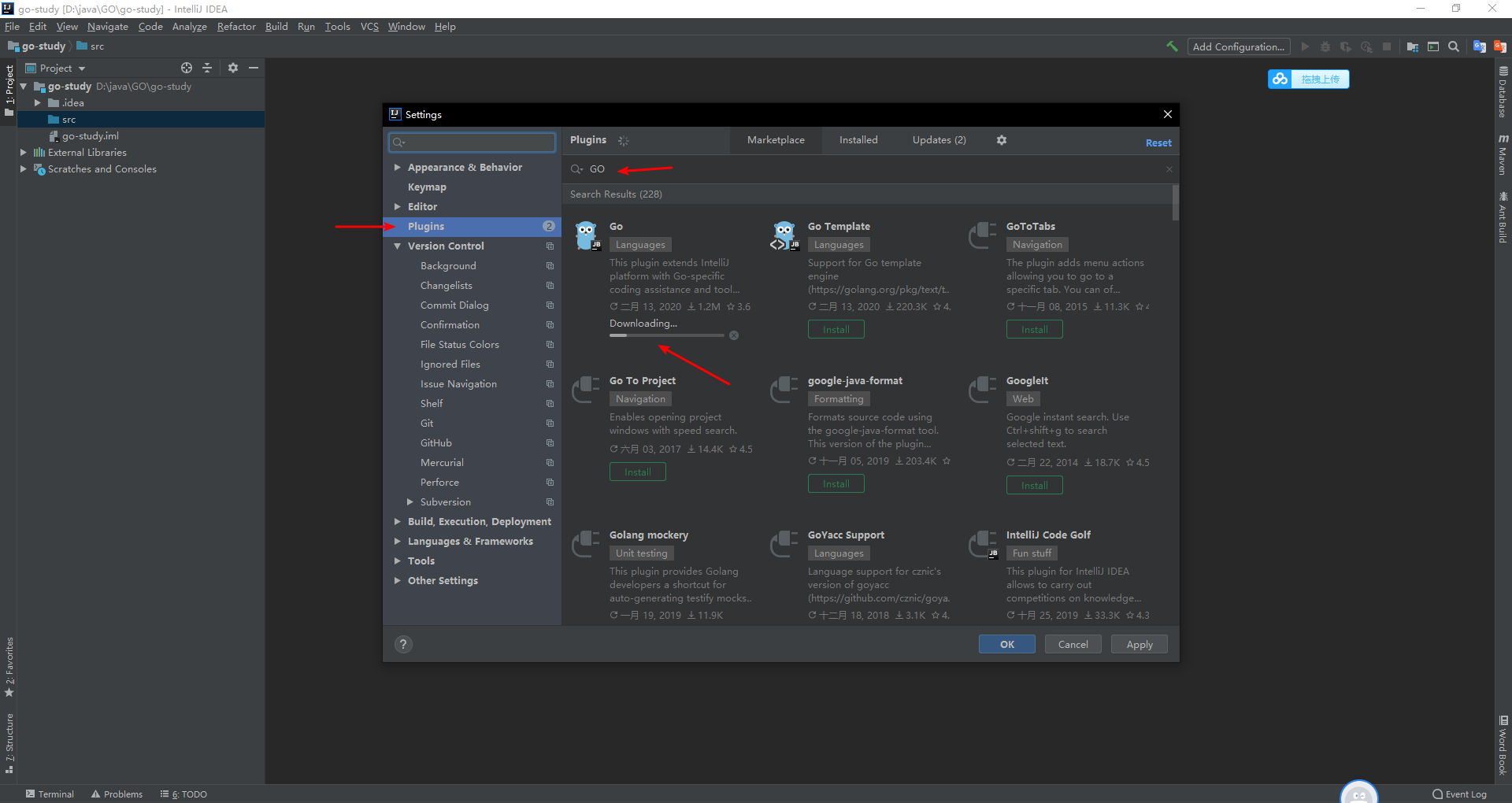This screenshot has width=1512, height=803.
Task: Expand Other Settings section
Action: pos(398,580)
